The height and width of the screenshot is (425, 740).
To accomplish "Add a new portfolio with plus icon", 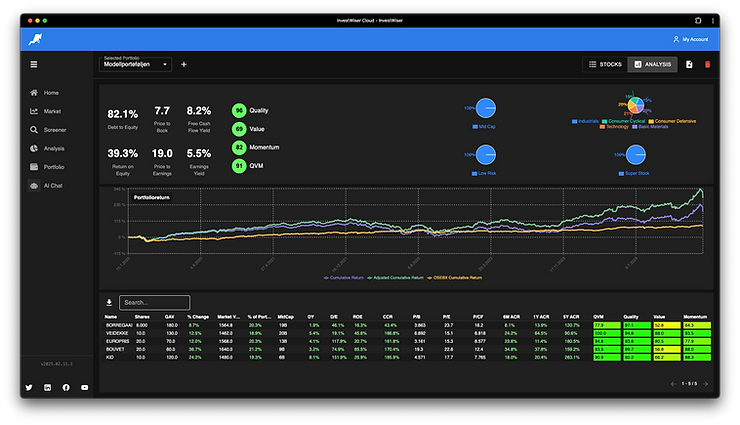I will tap(184, 65).
